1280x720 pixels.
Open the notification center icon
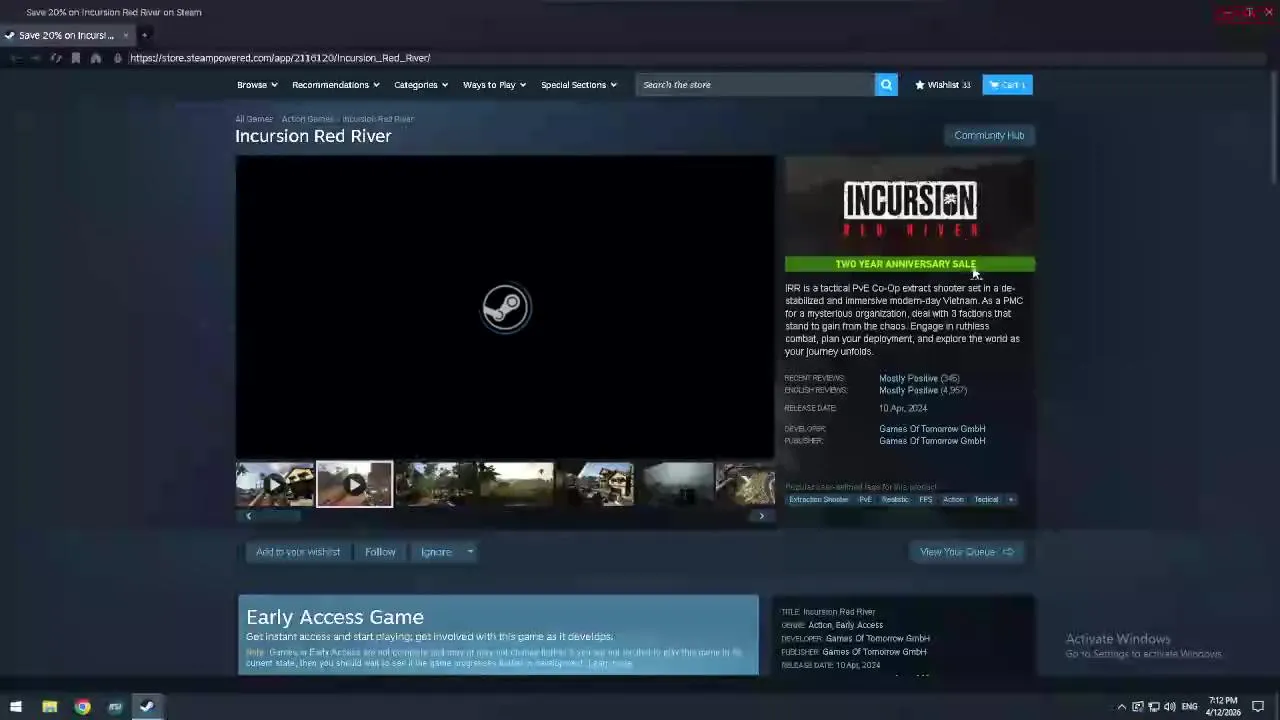coord(1258,707)
